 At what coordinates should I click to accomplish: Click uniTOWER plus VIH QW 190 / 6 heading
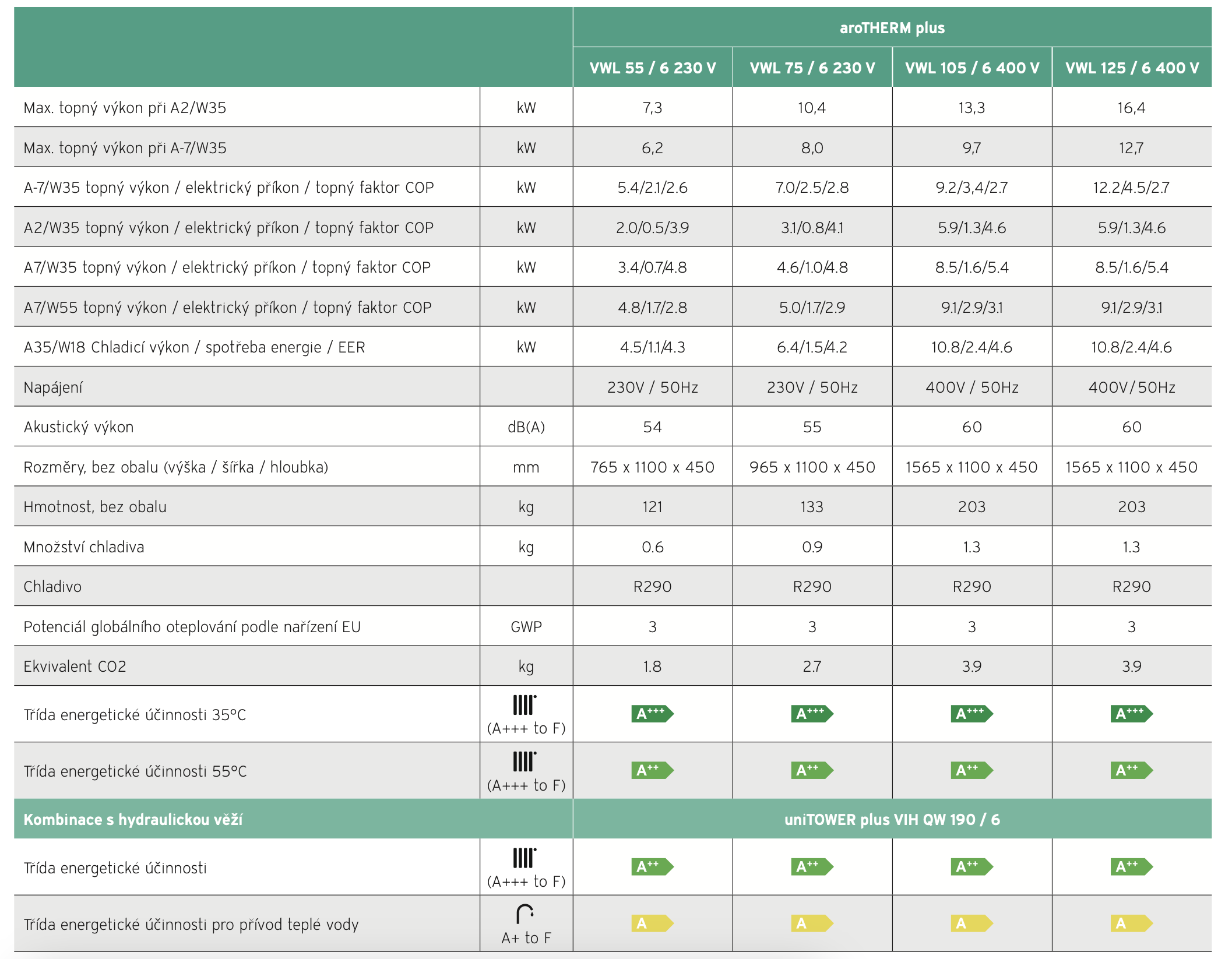pos(892,820)
